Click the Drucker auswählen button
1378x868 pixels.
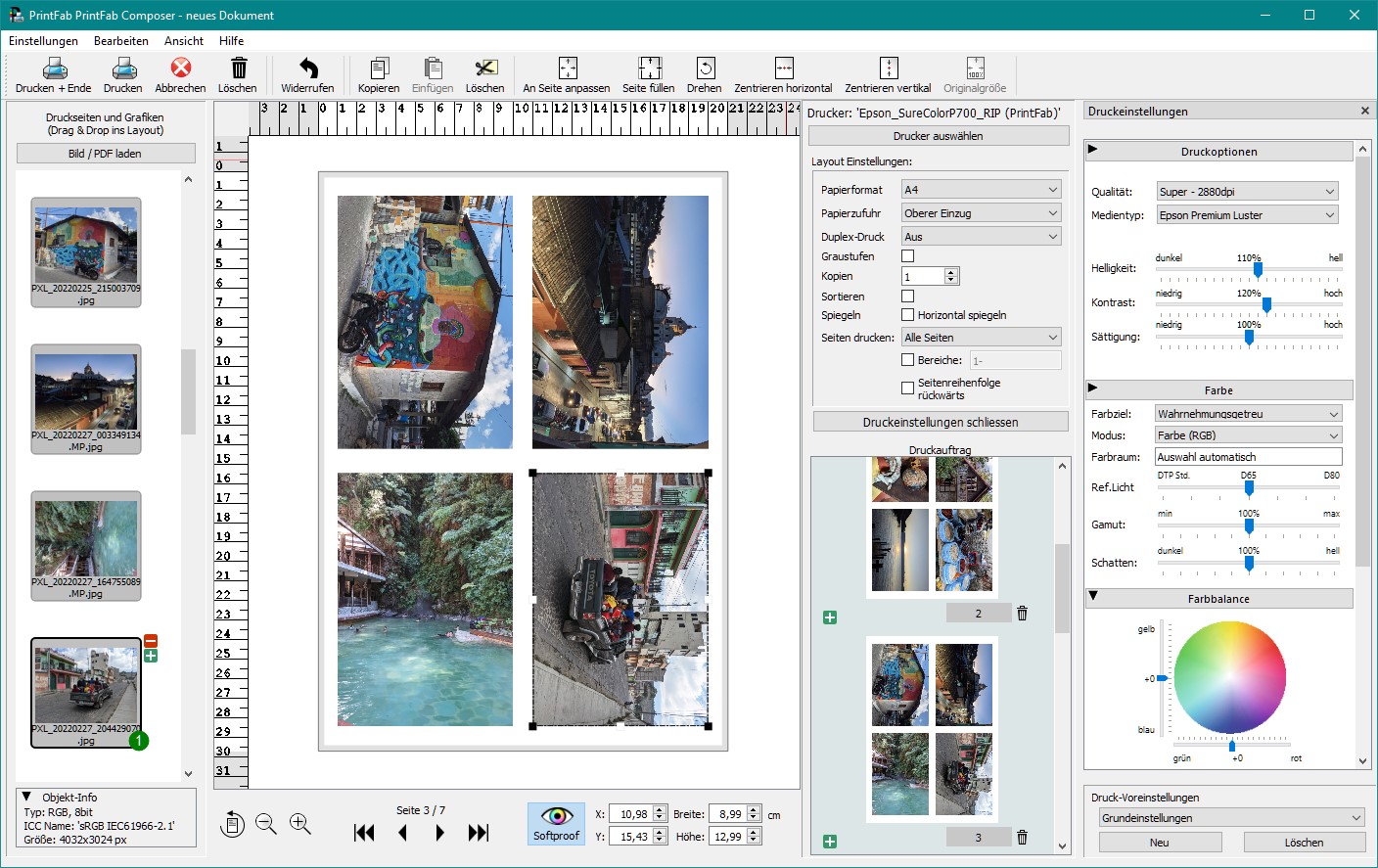coord(939,135)
